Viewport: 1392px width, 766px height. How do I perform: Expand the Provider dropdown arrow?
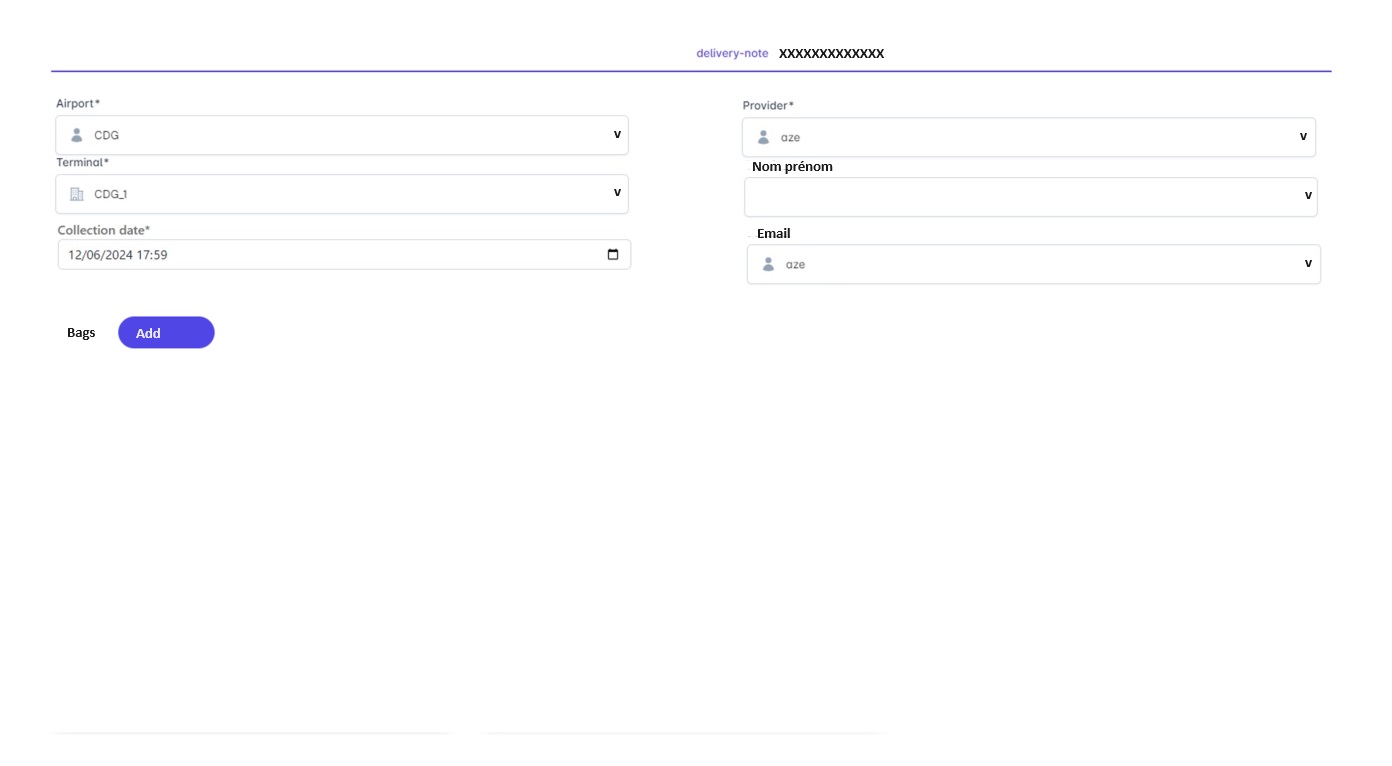pos(1303,136)
